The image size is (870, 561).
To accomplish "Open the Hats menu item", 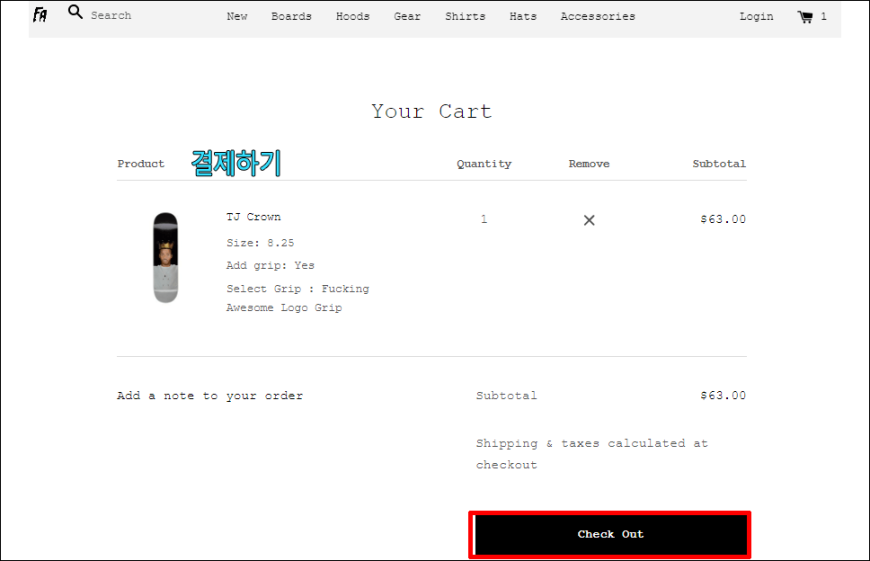I will 523,17.
